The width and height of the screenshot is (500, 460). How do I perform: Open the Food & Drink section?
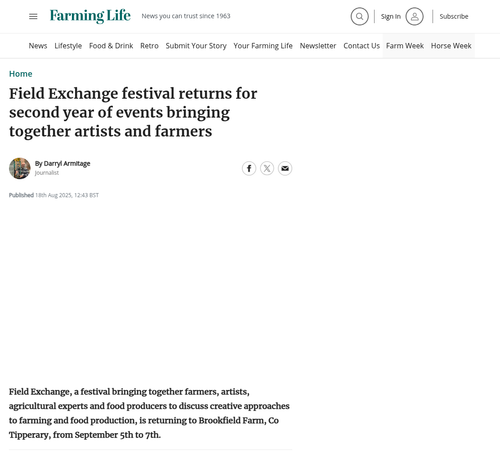111,46
